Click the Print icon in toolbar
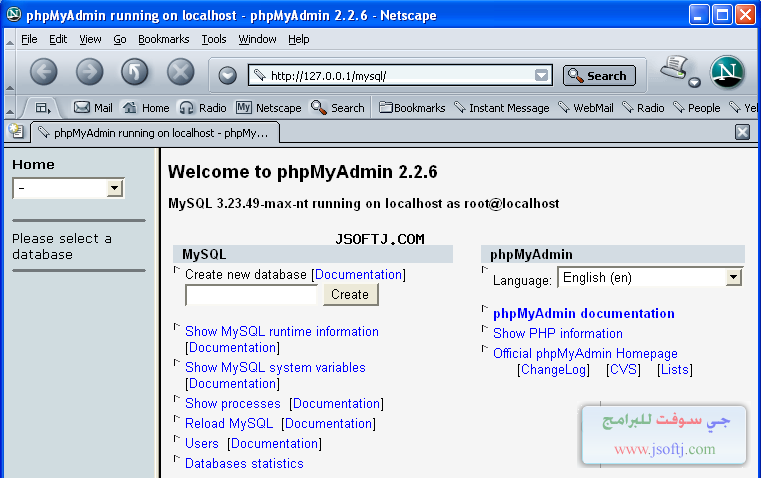 tap(674, 67)
